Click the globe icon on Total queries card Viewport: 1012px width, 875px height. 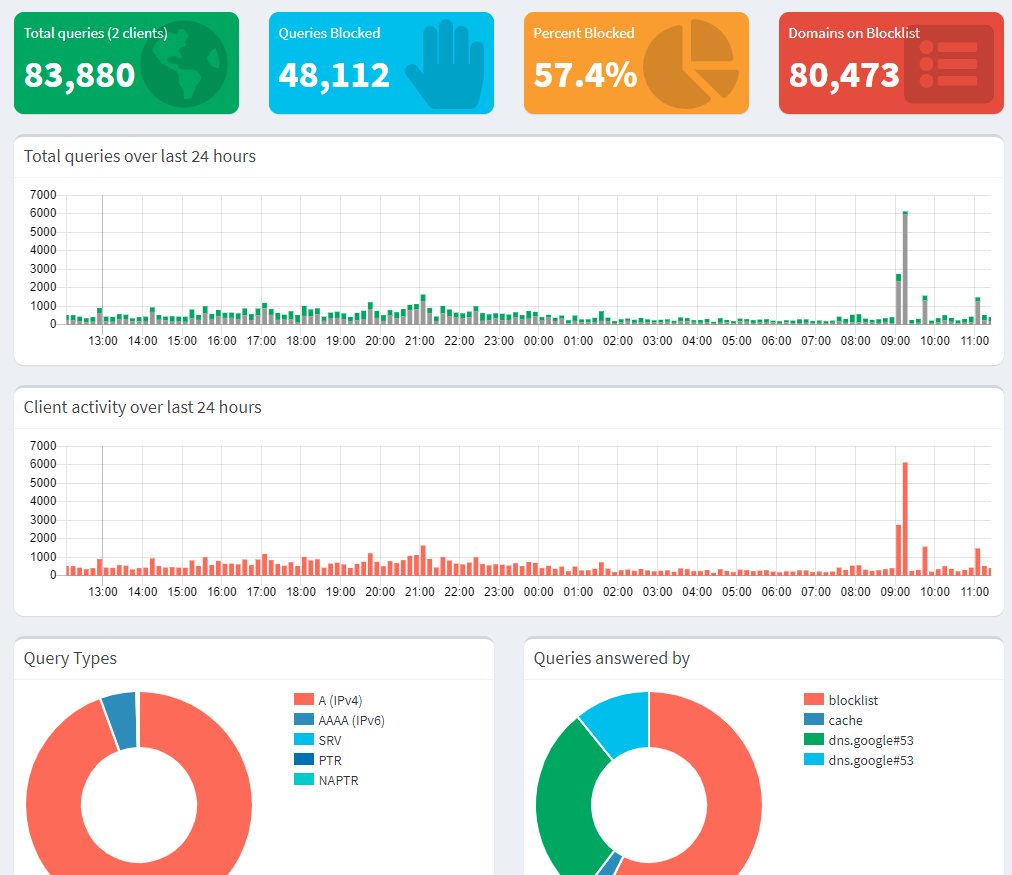coord(184,64)
